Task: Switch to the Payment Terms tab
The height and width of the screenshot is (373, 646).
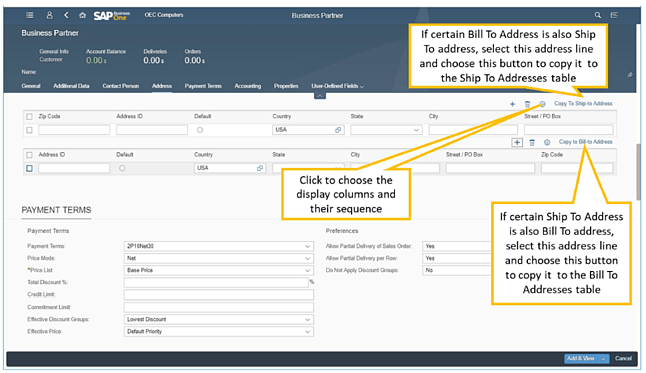Action: [203, 86]
